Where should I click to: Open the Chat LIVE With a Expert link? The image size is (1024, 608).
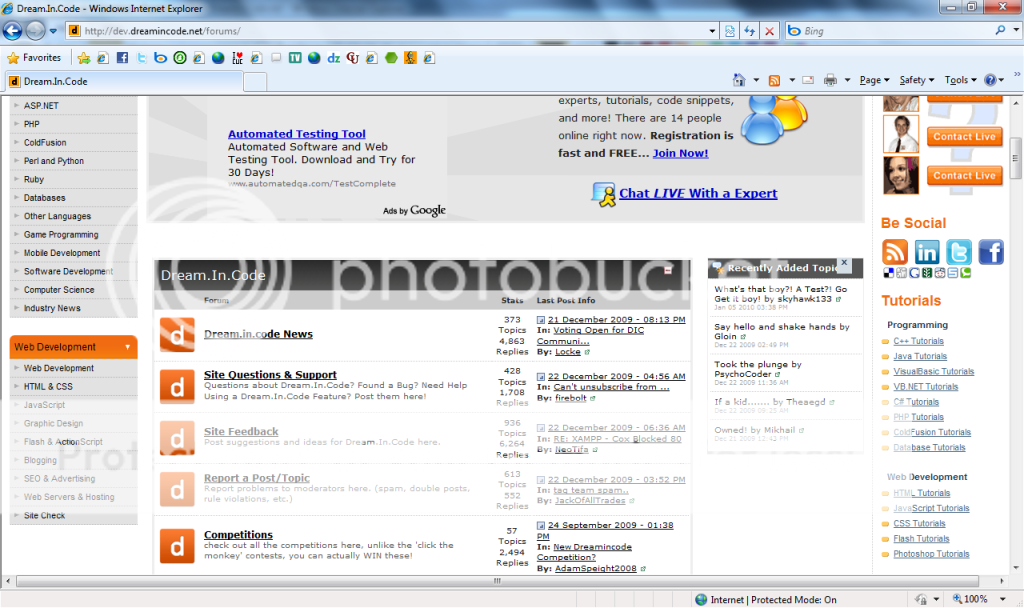coord(698,193)
